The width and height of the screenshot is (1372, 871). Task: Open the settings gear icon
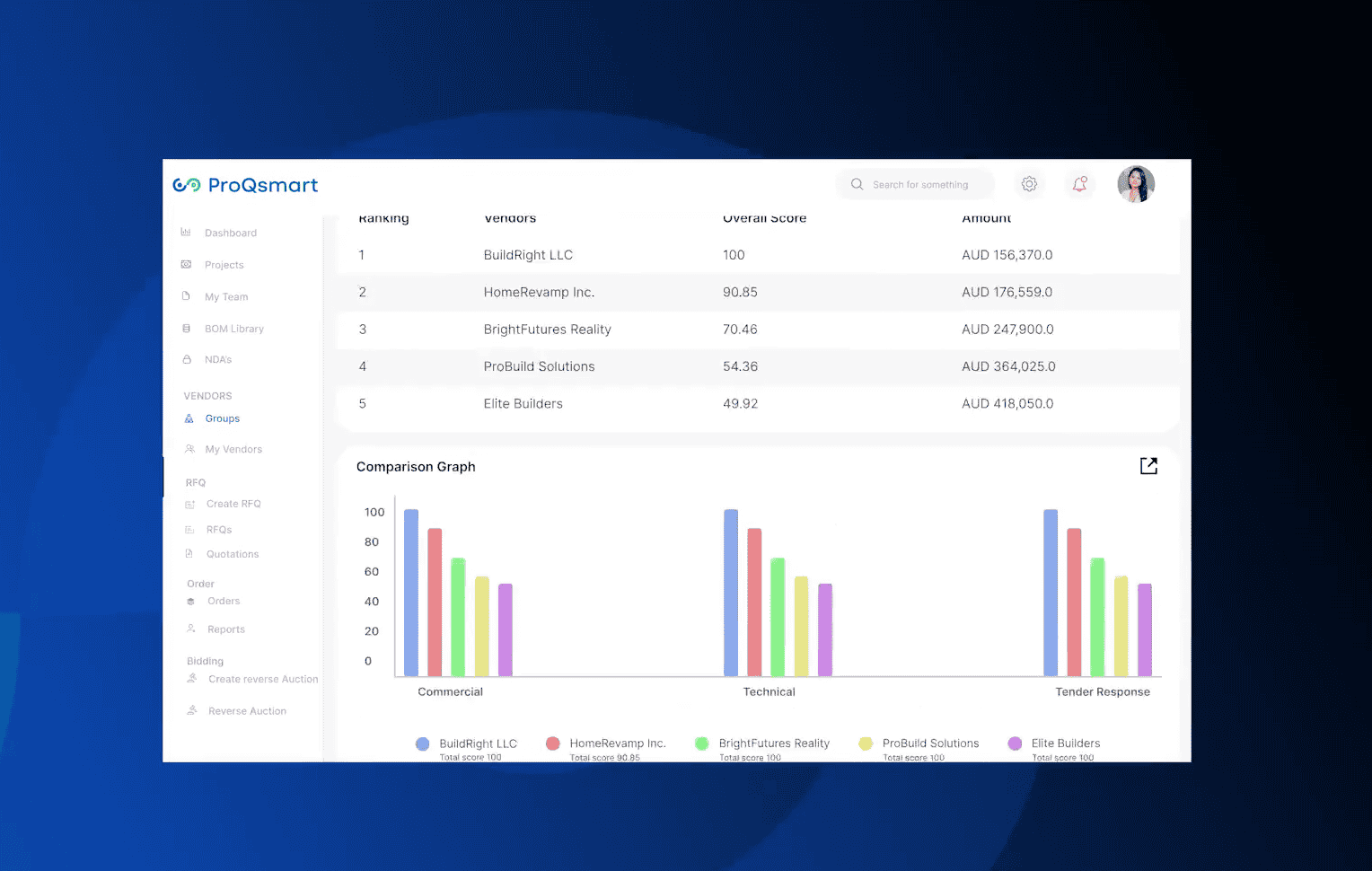(x=1029, y=184)
